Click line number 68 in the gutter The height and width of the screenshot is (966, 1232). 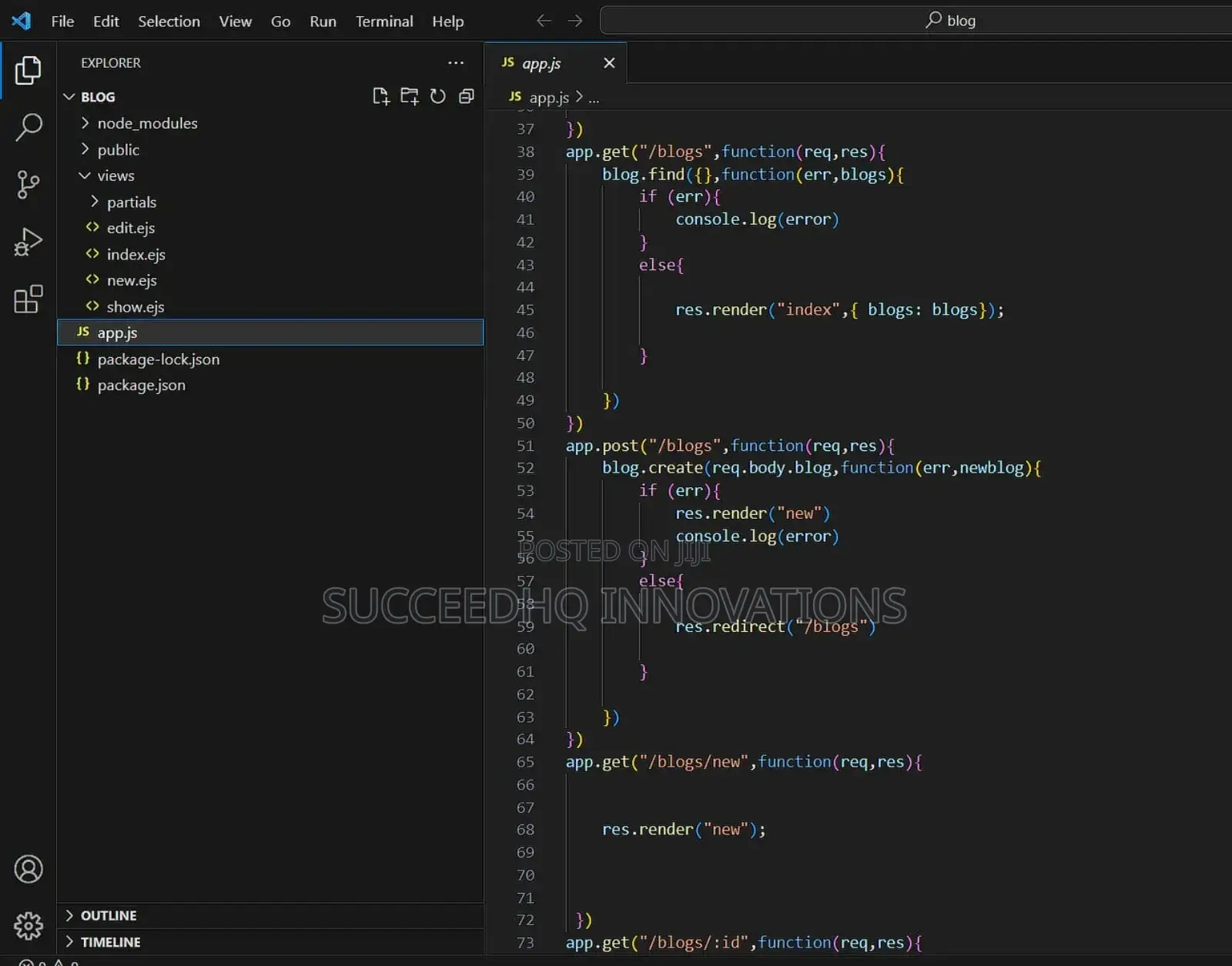click(525, 830)
